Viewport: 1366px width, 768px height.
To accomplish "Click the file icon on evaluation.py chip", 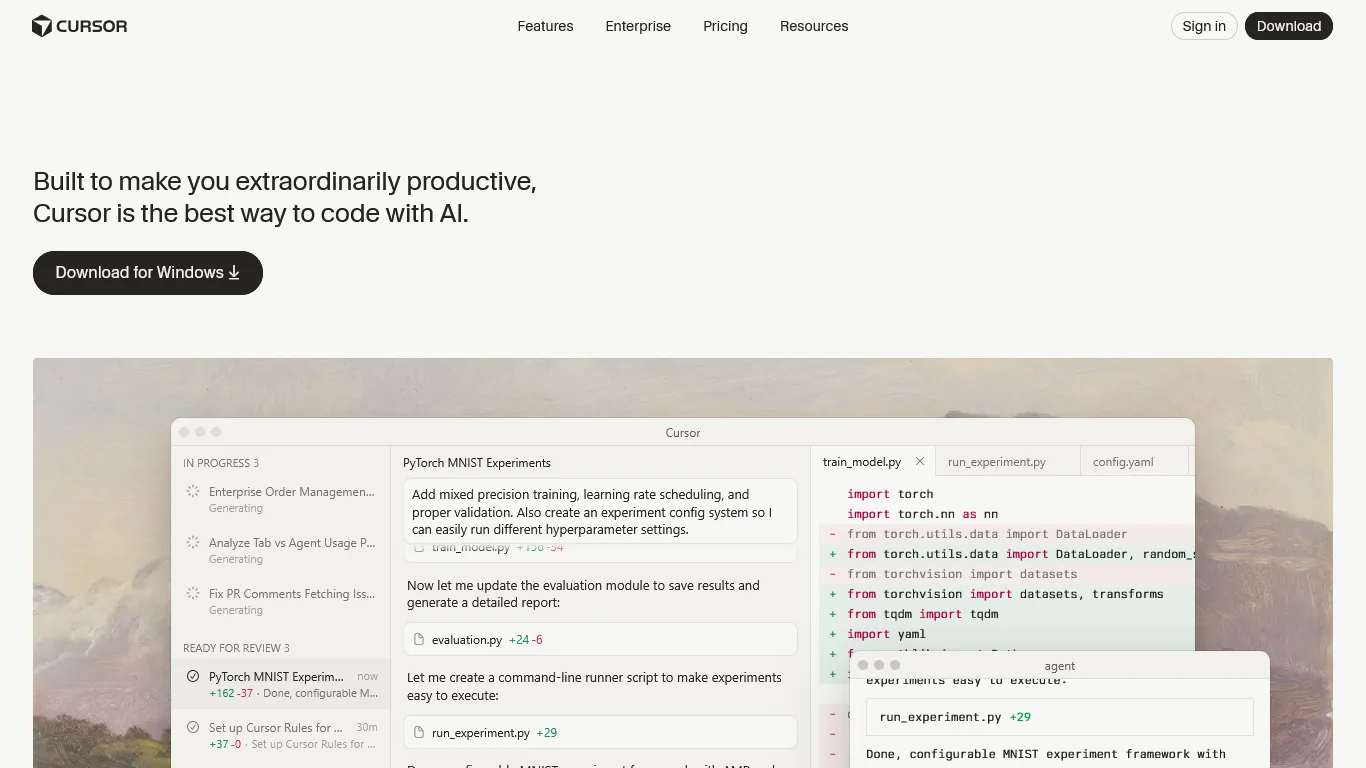I will pos(420,639).
